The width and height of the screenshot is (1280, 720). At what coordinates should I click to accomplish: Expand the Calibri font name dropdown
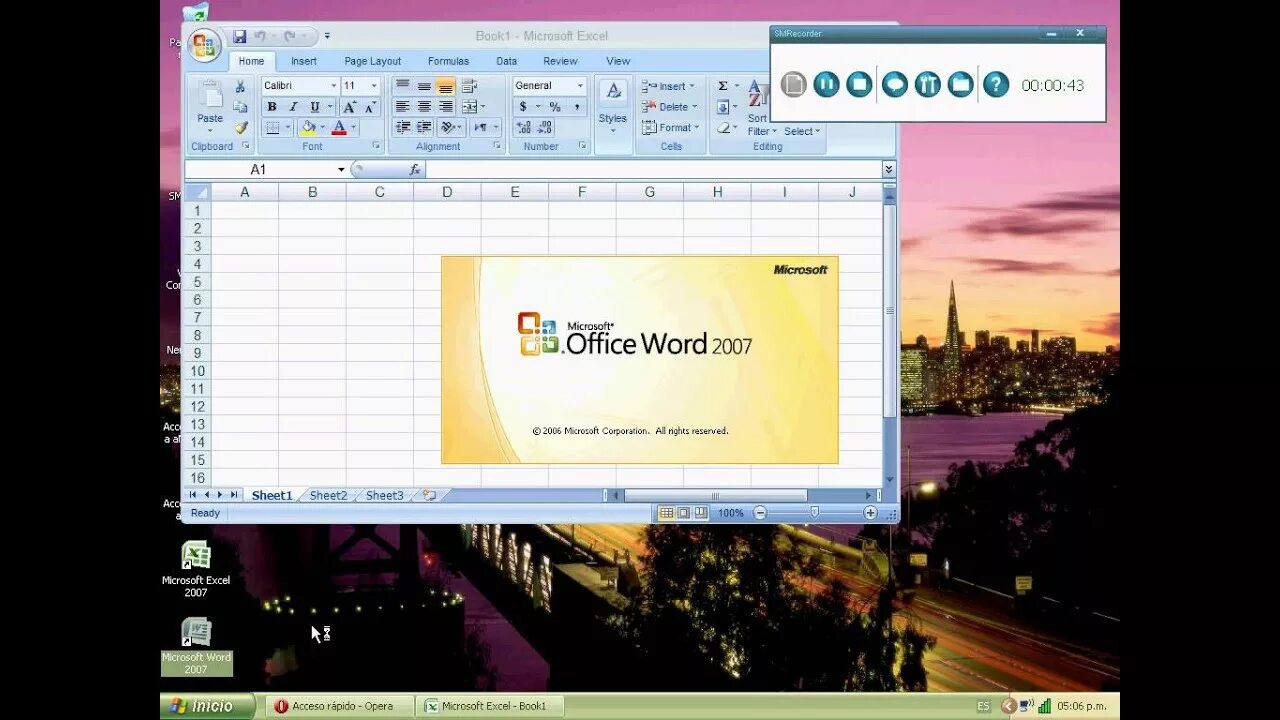pos(334,86)
